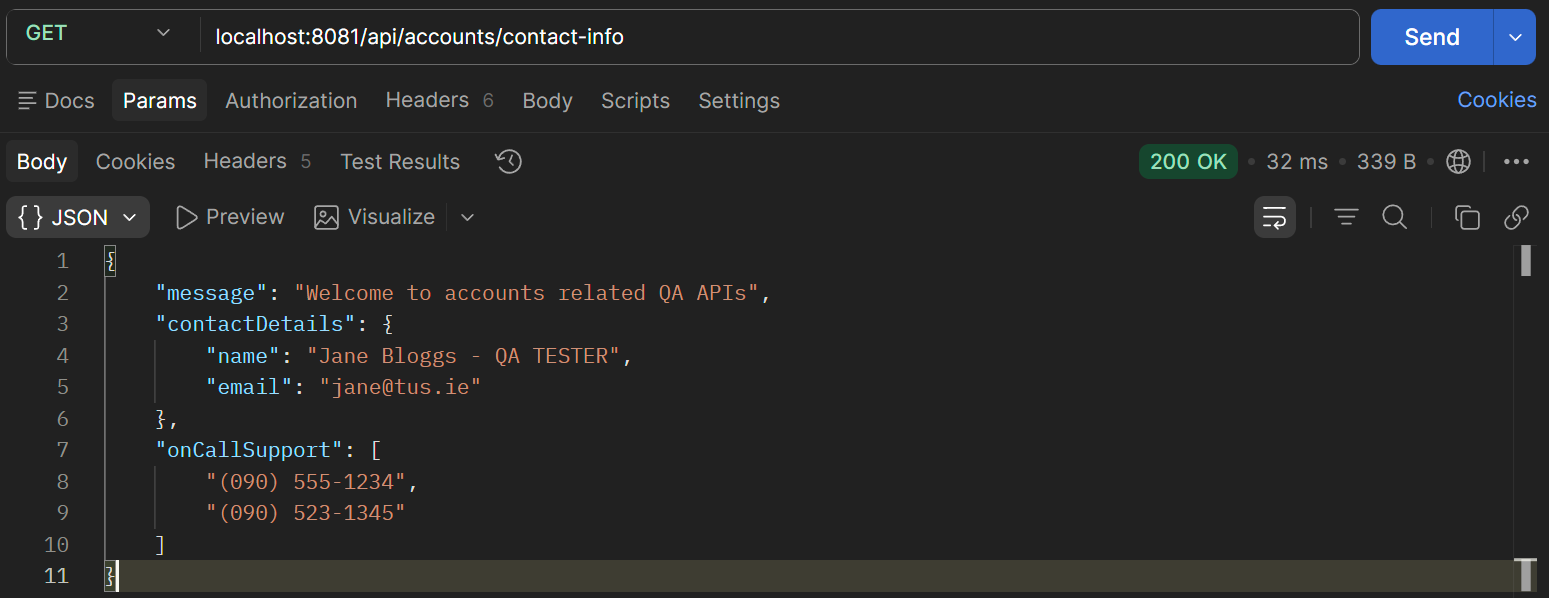
Task: Click the network globe icon
Action: coord(1458,162)
